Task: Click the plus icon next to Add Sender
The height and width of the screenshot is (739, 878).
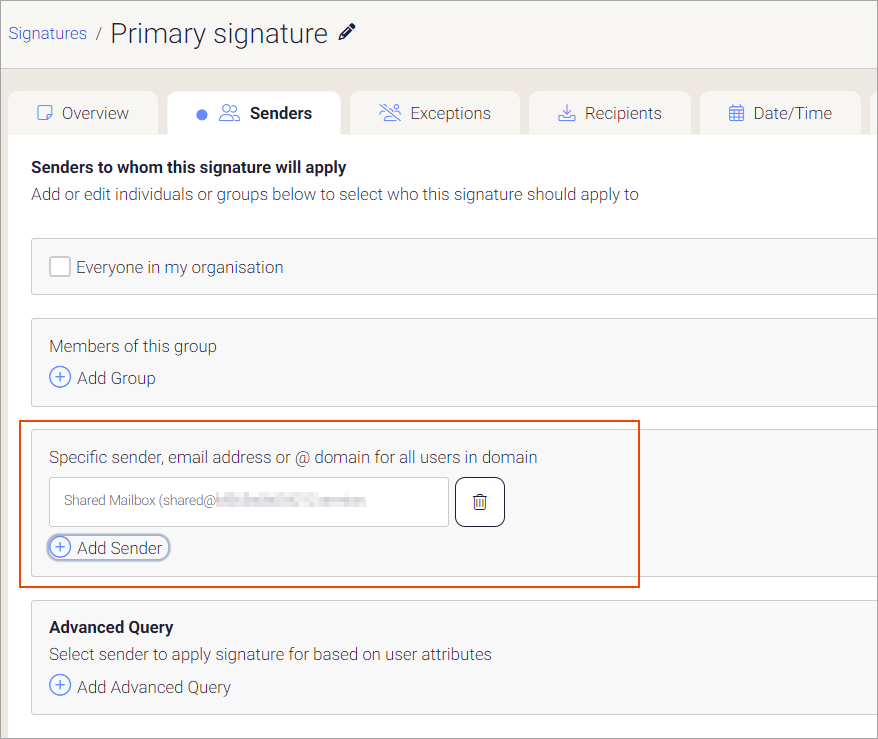Action: [60, 547]
